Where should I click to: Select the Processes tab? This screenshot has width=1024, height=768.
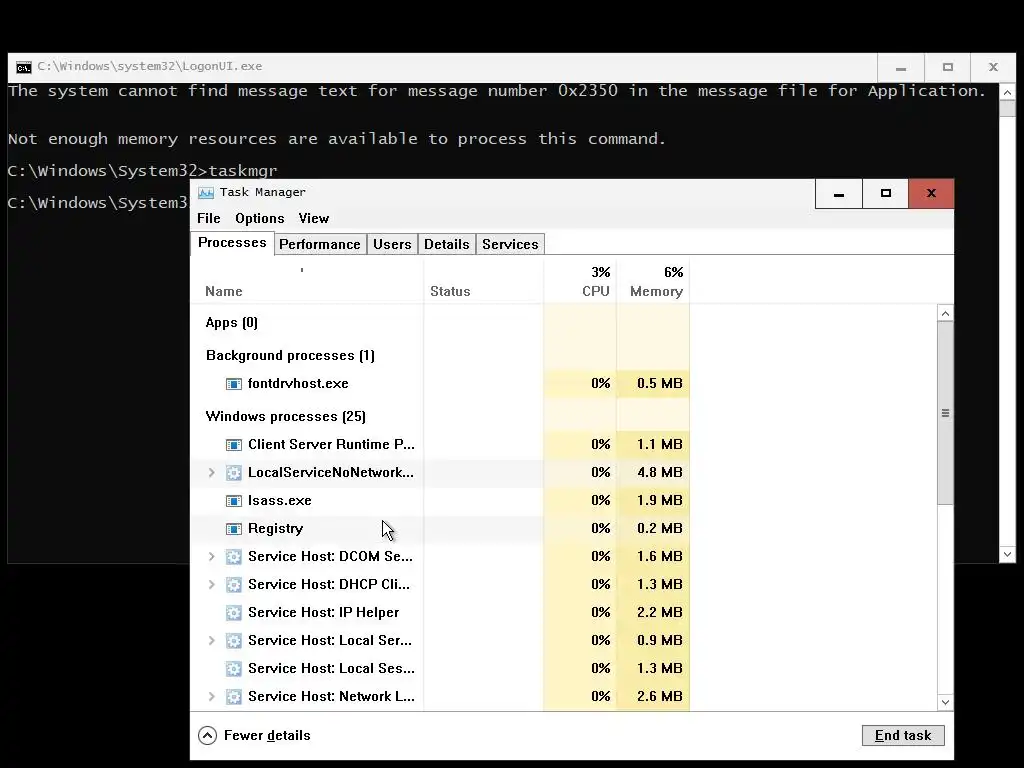tap(232, 242)
